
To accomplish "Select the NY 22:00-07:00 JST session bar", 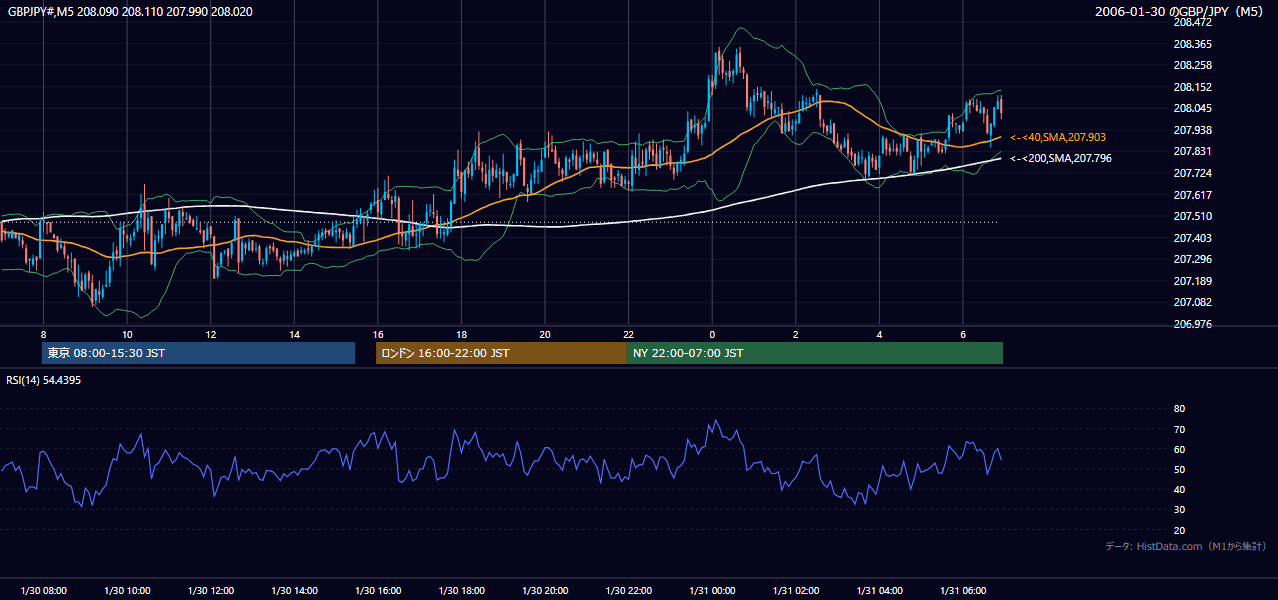I will click(x=815, y=353).
